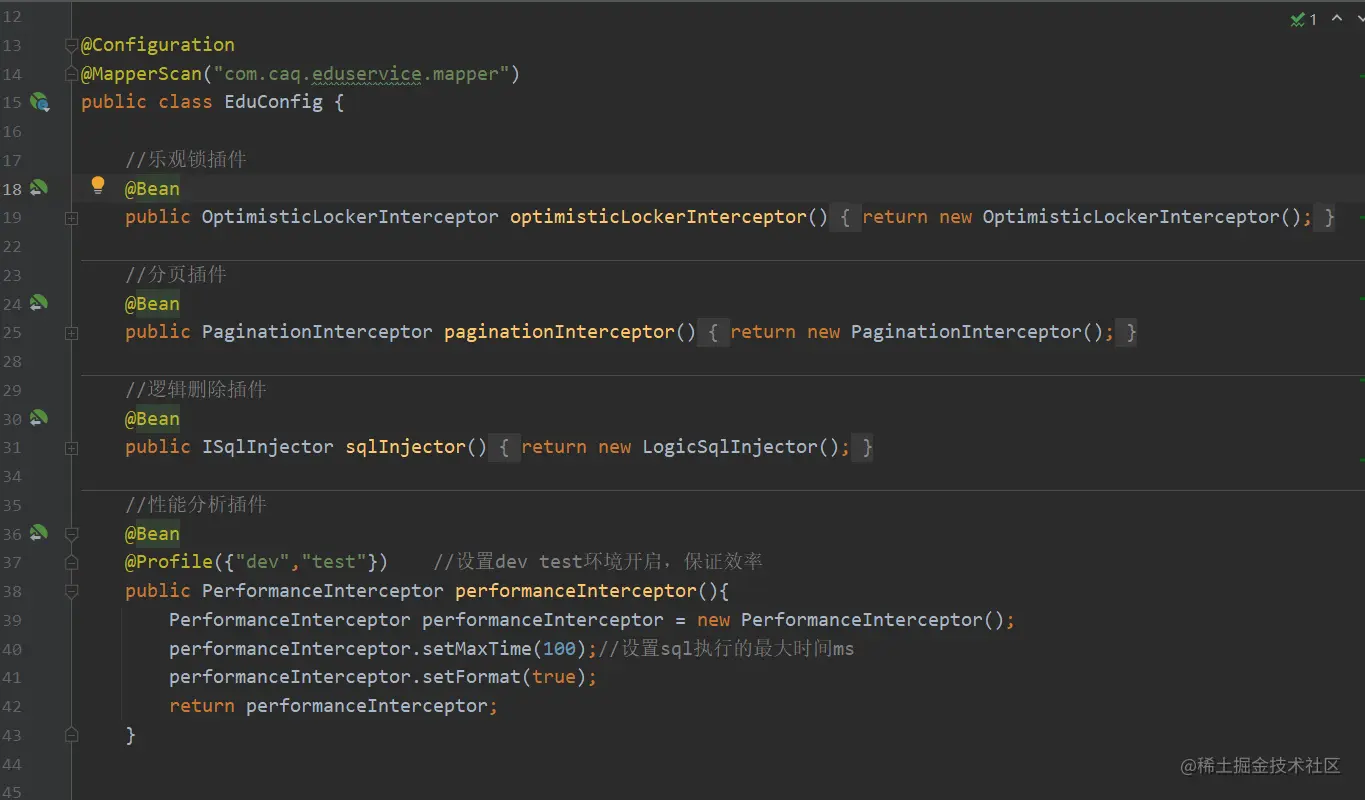
Task: Collapse performanceInterceptor method fold on line 38
Action: 71,591
